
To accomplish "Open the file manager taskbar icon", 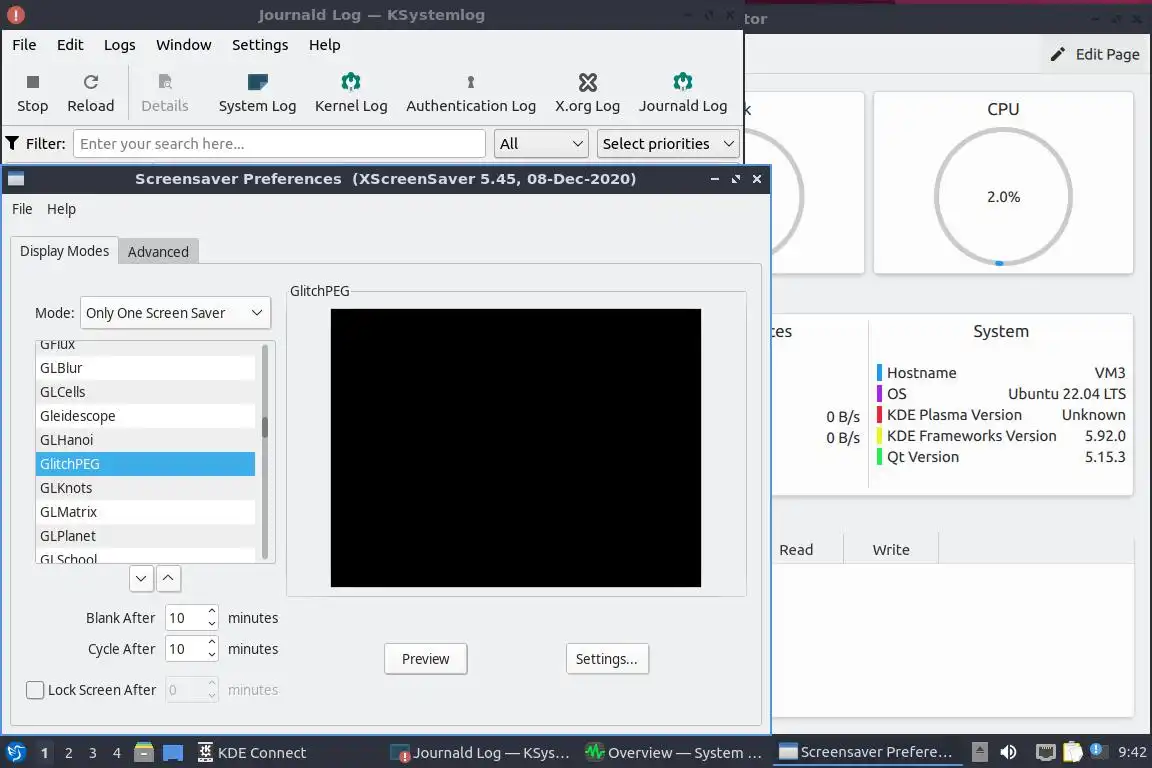I will click(144, 752).
